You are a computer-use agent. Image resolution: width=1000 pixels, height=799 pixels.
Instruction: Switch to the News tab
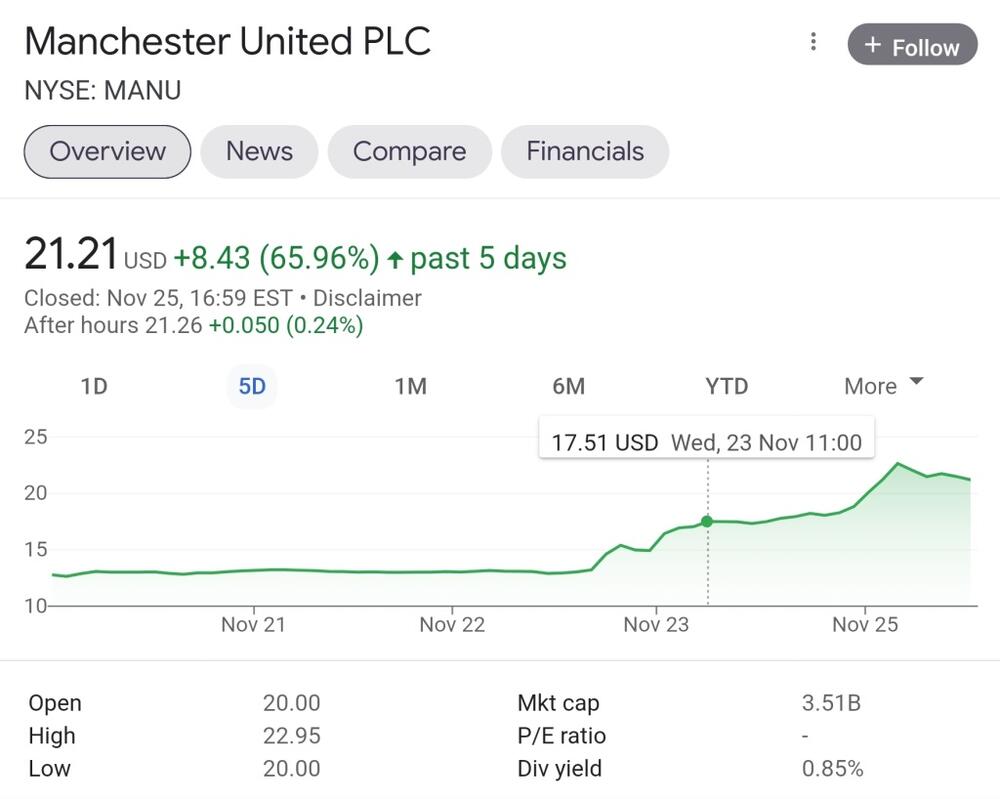click(259, 152)
